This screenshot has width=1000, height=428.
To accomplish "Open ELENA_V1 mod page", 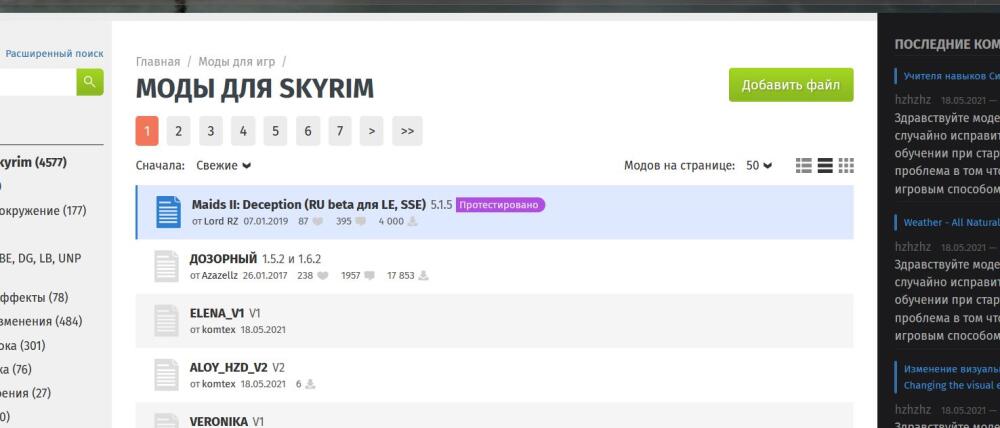I will click(x=217, y=313).
